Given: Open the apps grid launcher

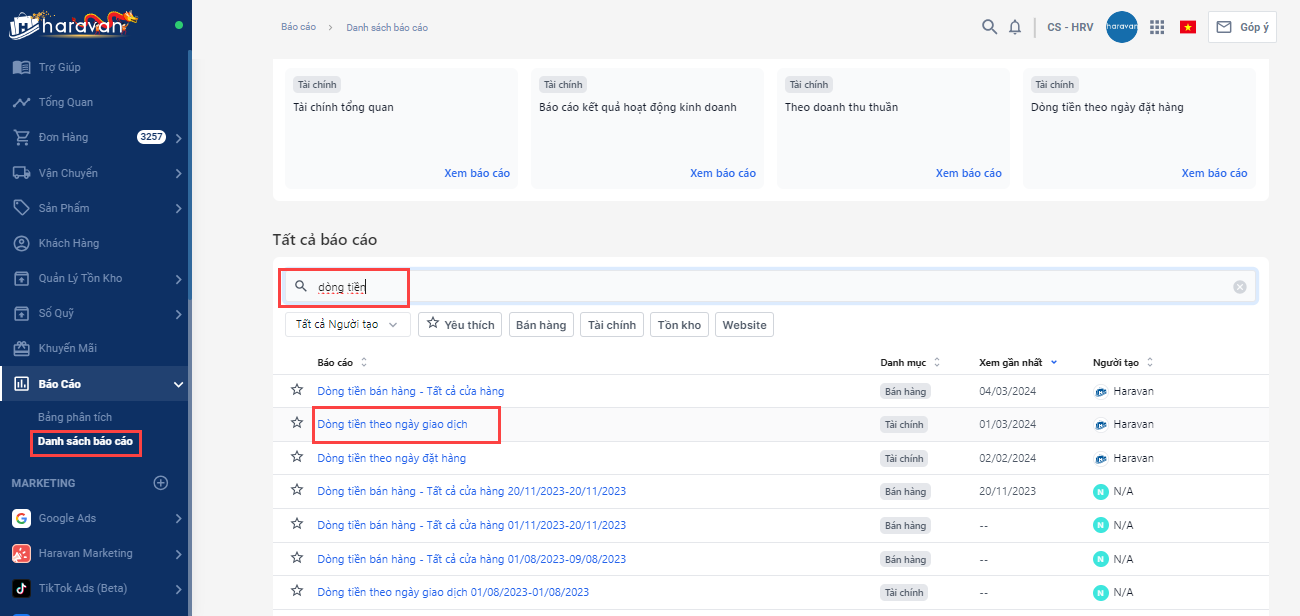Looking at the screenshot, I should click(1157, 27).
